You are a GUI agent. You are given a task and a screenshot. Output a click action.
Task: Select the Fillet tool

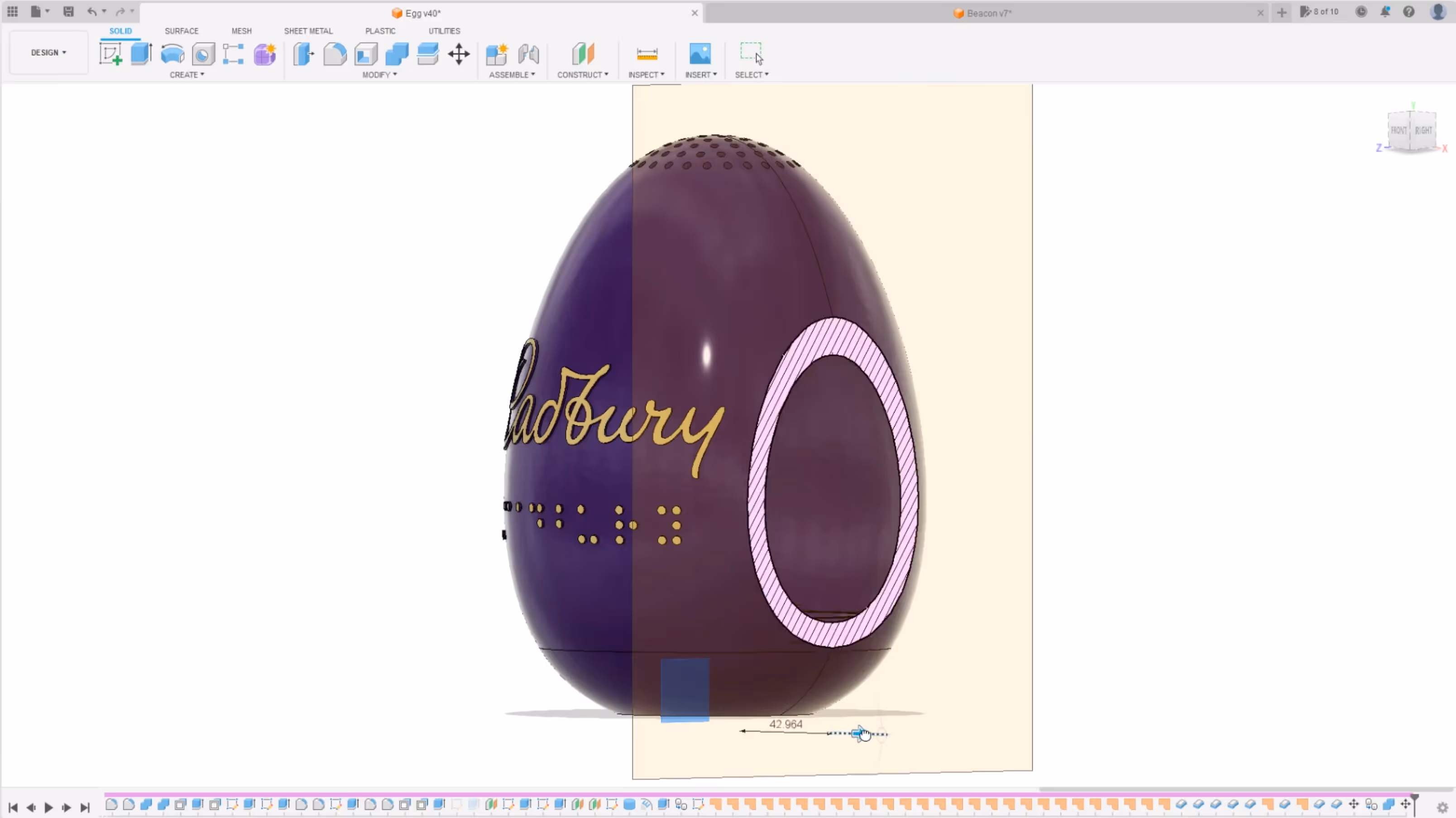pyautogui.click(x=335, y=54)
